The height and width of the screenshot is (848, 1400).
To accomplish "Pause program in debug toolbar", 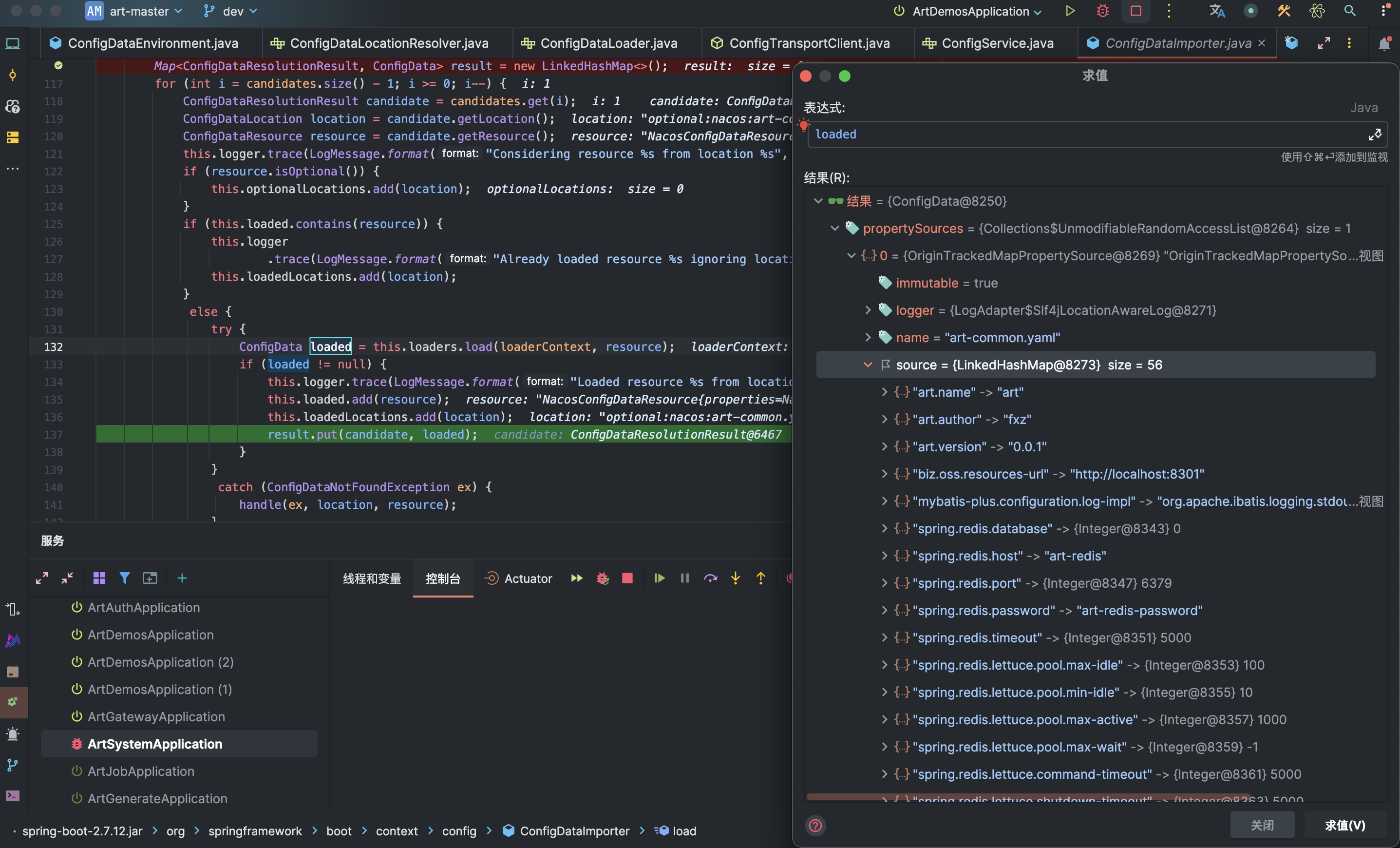I will (685, 578).
